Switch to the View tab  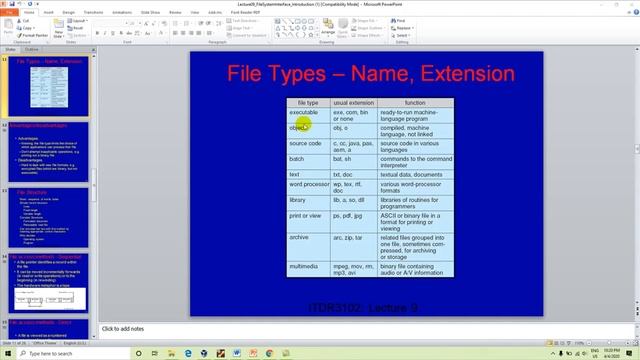(195, 13)
